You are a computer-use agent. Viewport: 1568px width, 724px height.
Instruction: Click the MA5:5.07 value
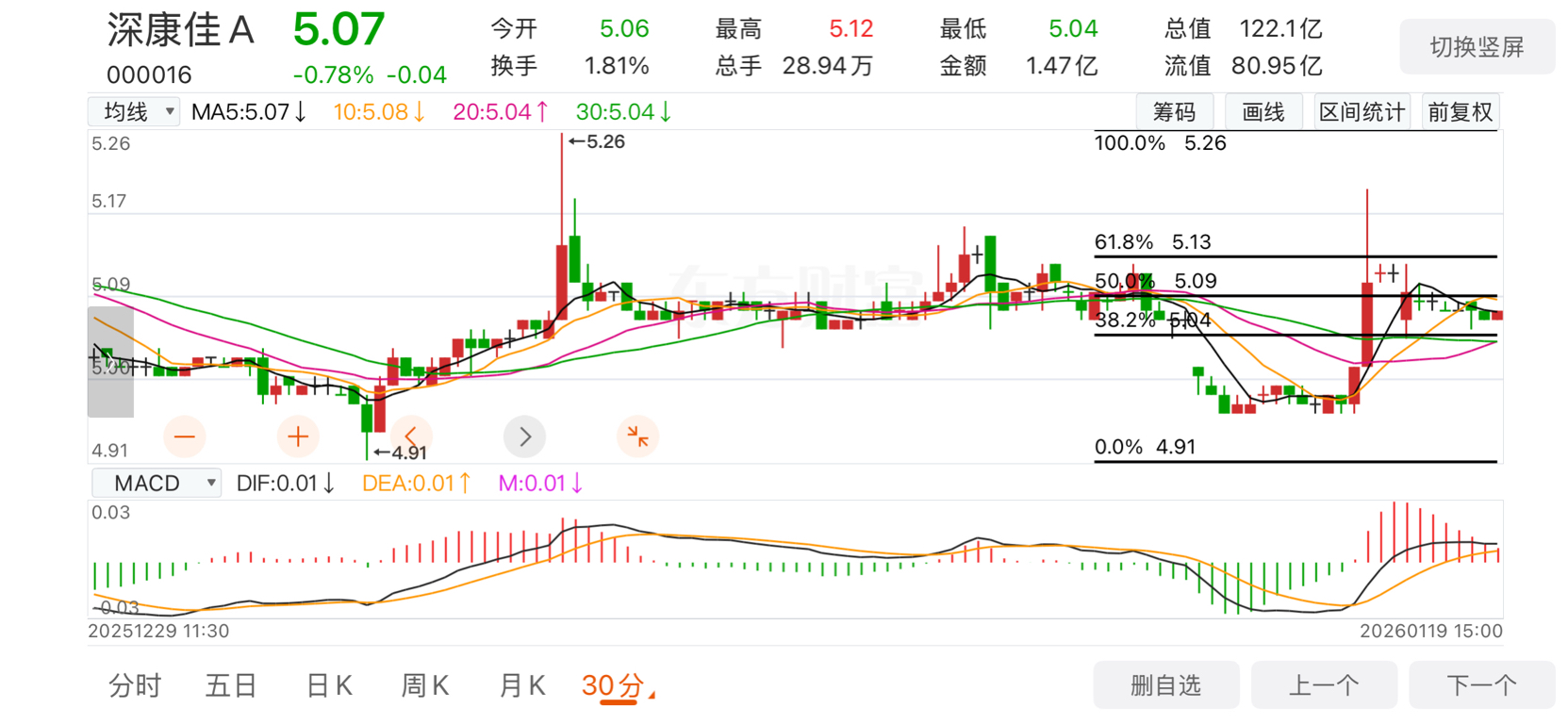[x=249, y=112]
